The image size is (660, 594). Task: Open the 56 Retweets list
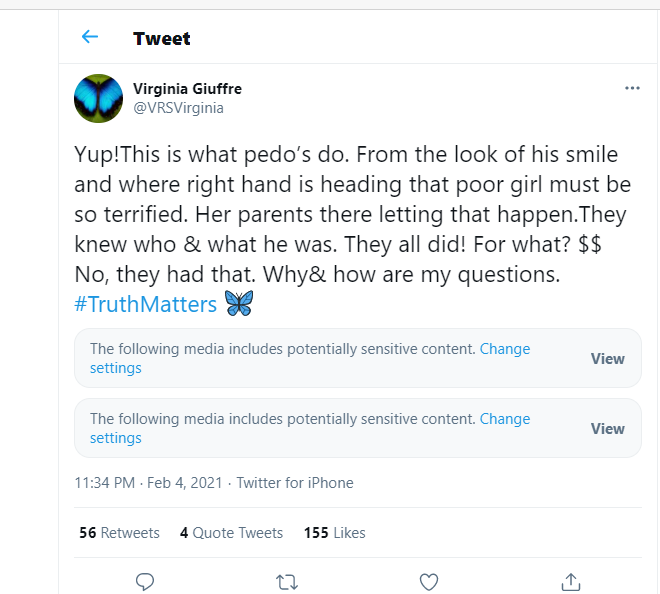click(x=120, y=533)
